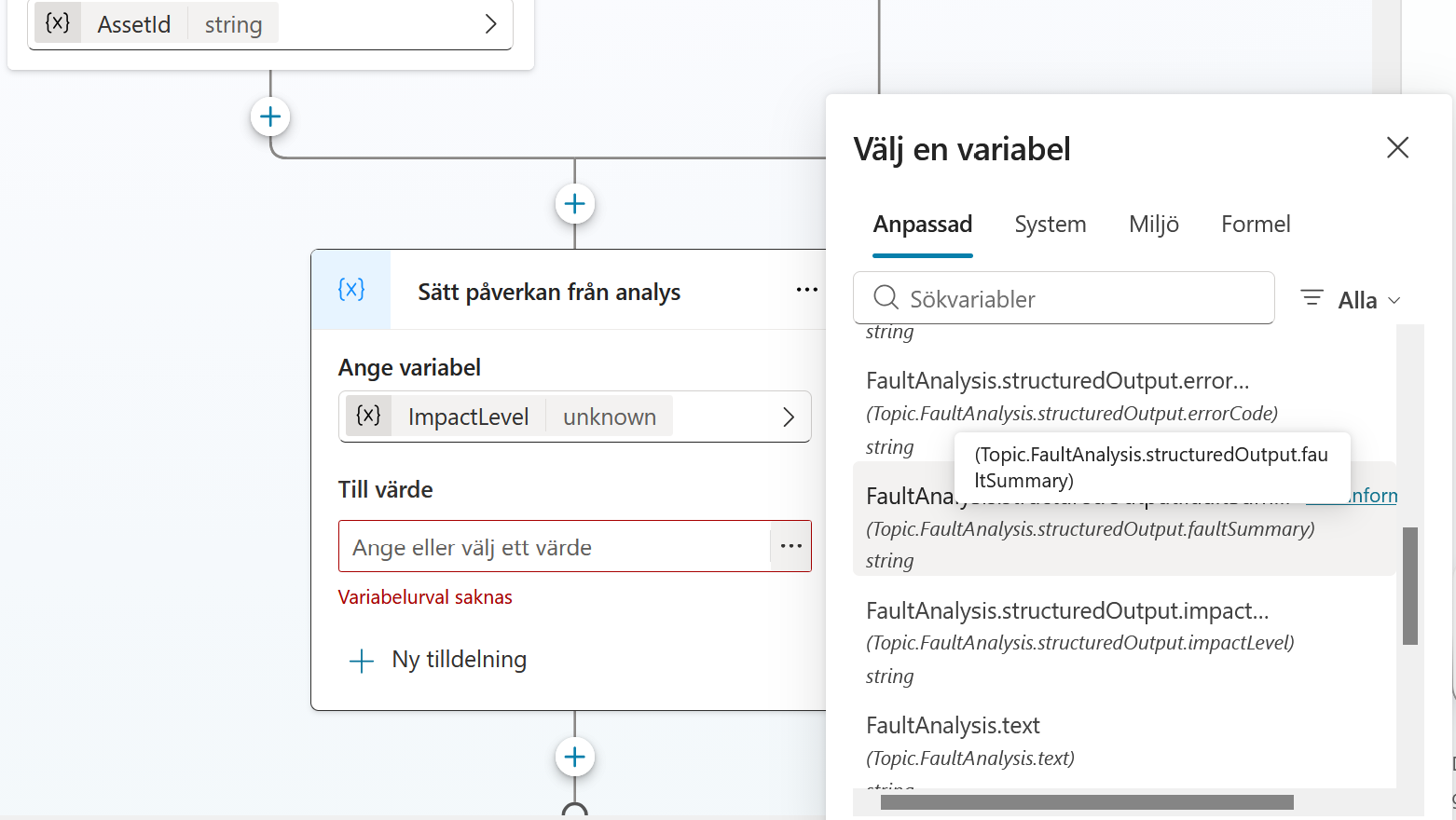The width and height of the screenshot is (1456, 820).
Task: Click the Sätt påverkan från analys title
Action: pos(549,293)
